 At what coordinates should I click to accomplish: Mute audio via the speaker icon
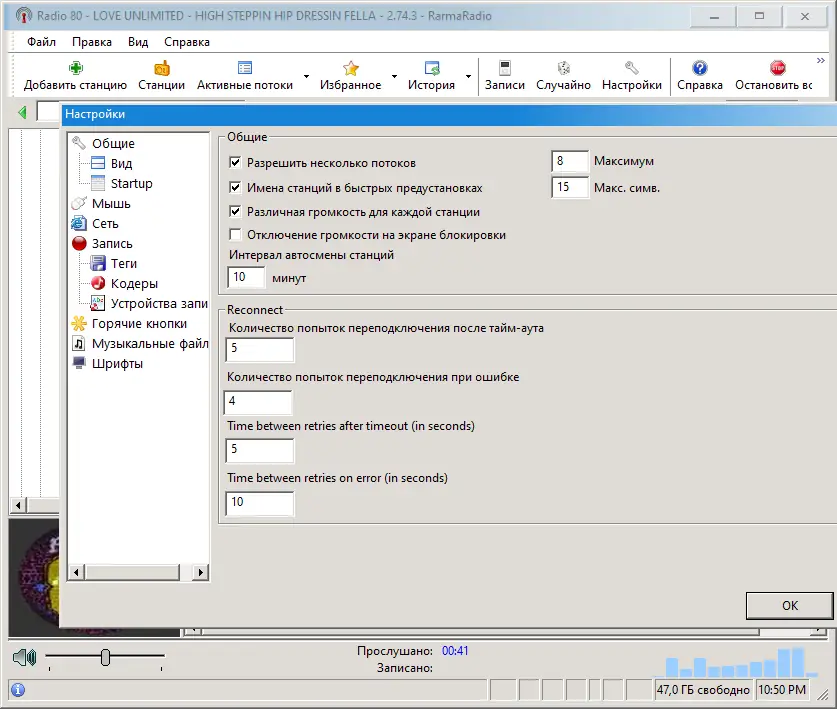click(x=25, y=657)
